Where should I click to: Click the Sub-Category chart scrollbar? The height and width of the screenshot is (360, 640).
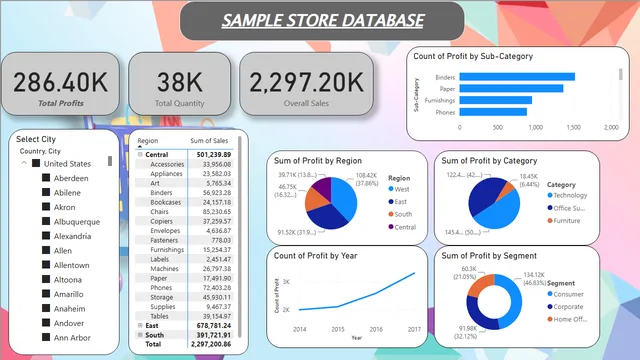coord(621,74)
